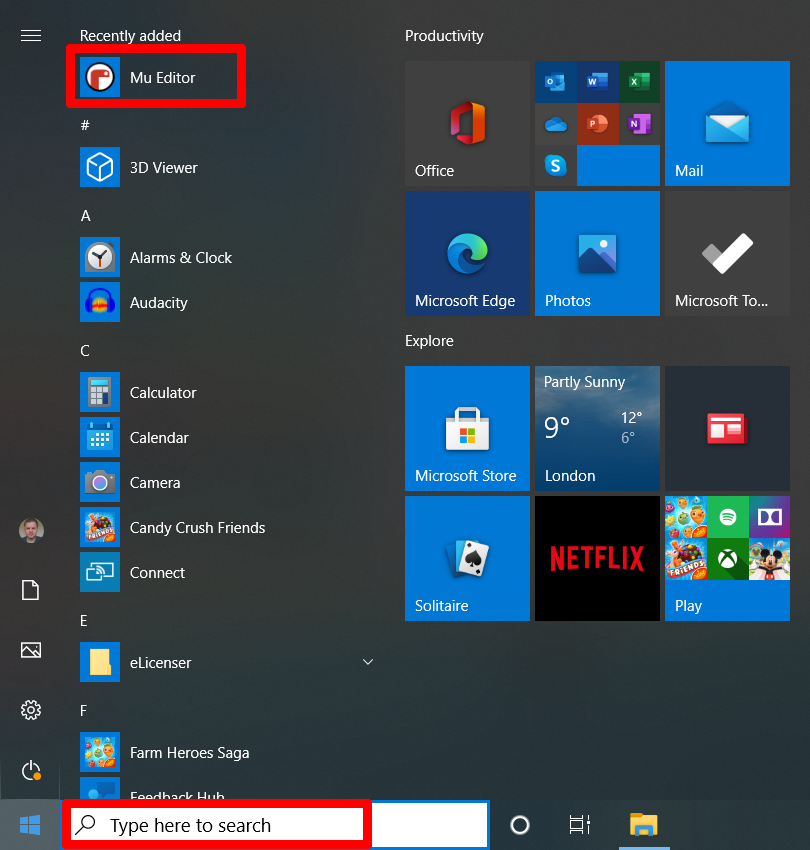This screenshot has height=850, width=810.
Task: Open the Power options button
Action: pos(31,770)
